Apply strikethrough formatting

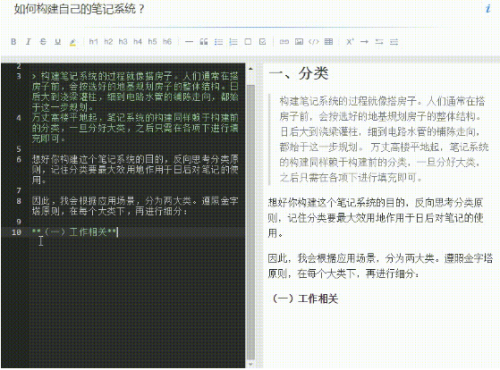click(43, 42)
